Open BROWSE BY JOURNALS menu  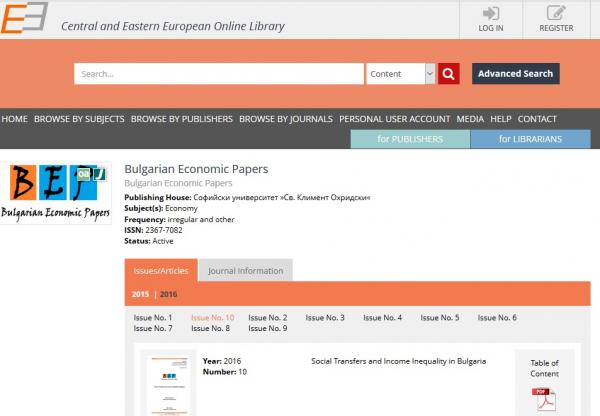[286, 119]
